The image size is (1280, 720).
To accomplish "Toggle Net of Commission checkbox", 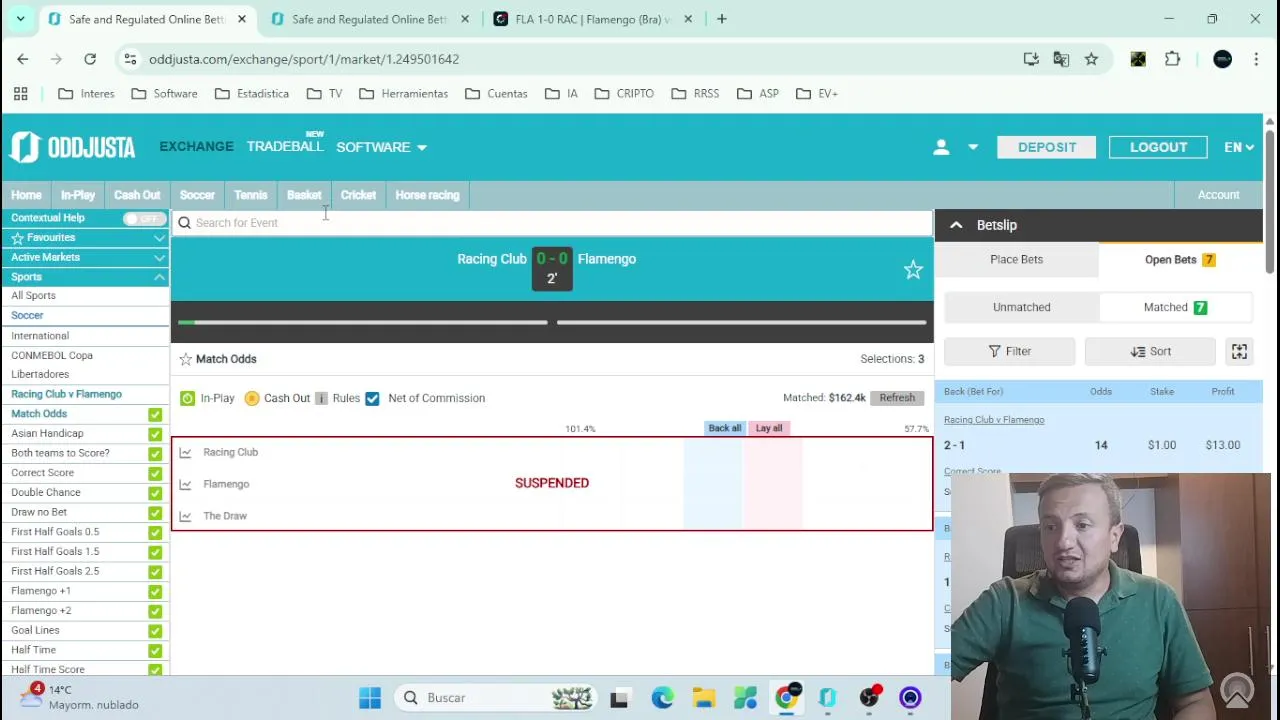I will tap(372, 398).
